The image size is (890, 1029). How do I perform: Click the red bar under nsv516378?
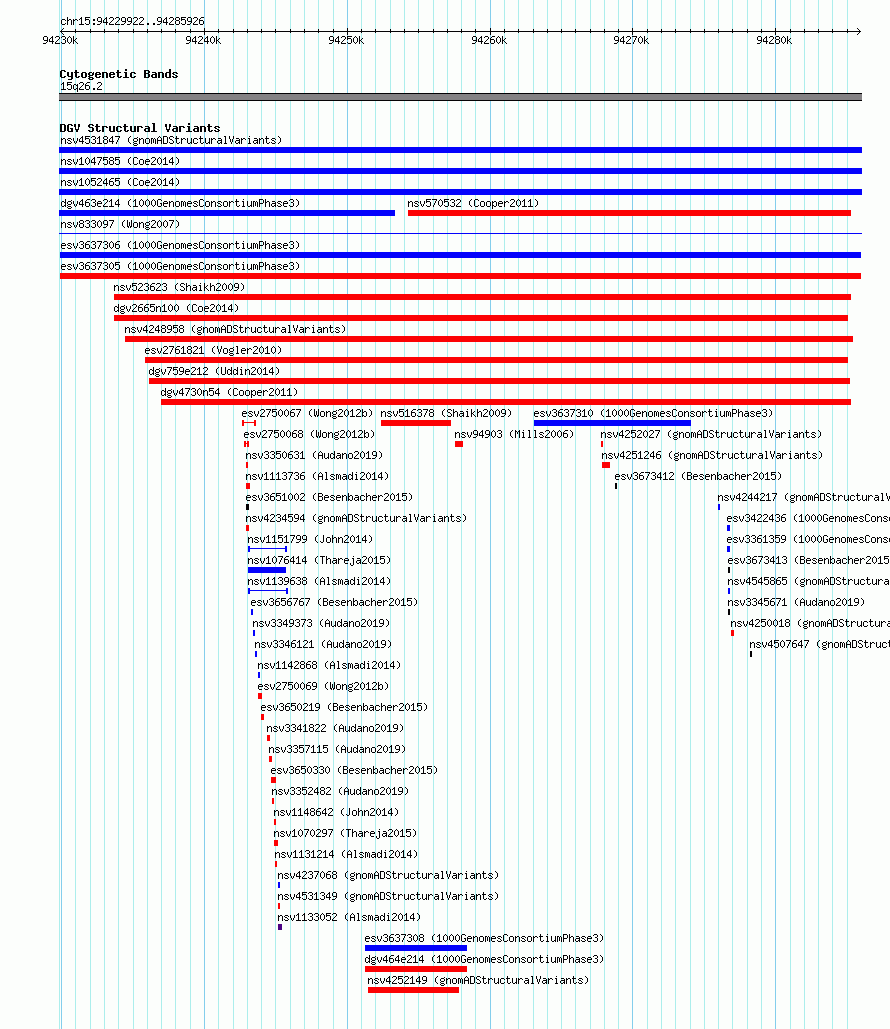(415, 423)
